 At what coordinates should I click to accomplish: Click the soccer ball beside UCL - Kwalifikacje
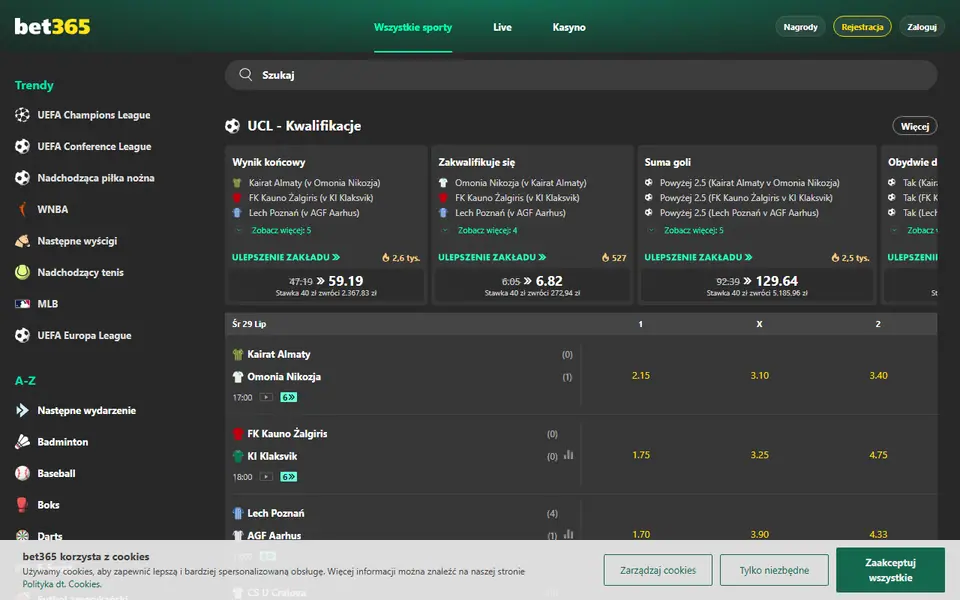pos(232,126)
